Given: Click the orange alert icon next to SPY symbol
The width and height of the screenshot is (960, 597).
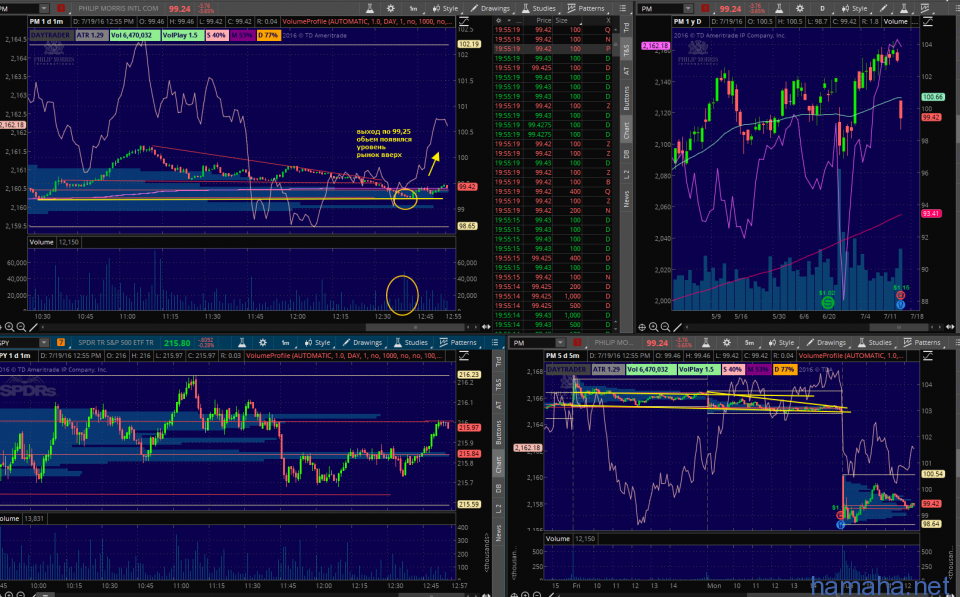Looking at the screenshot, I should [x=61, y=342].
